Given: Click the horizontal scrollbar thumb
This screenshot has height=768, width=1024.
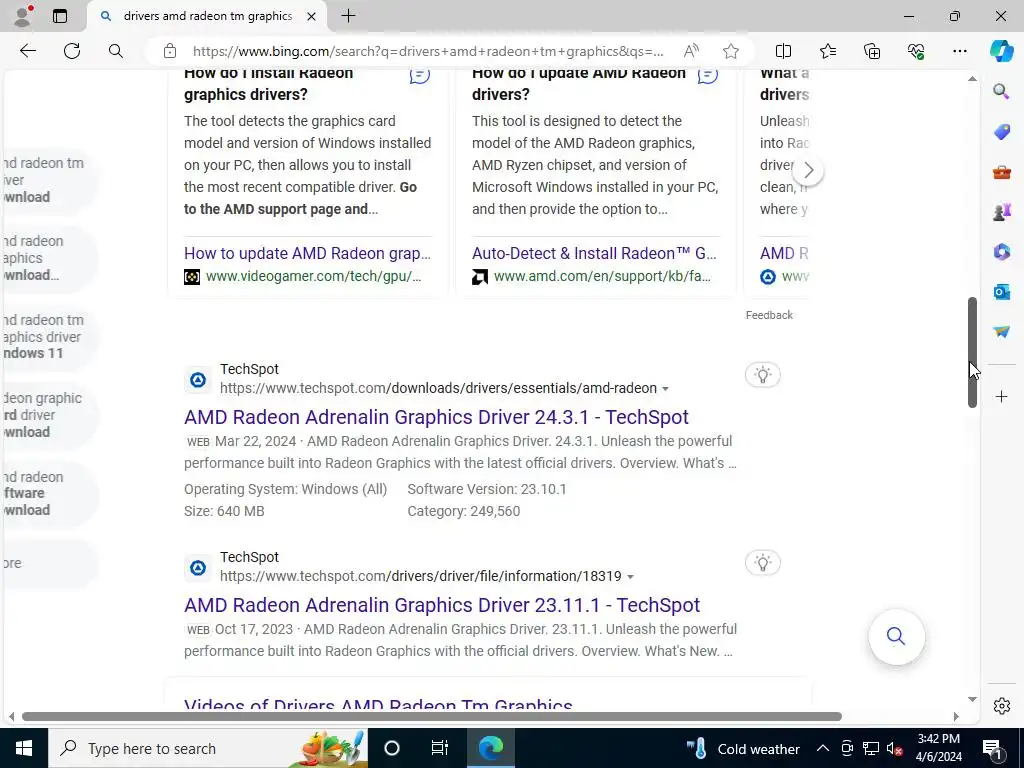Looking at the screenshot, I should coord(431,716).
